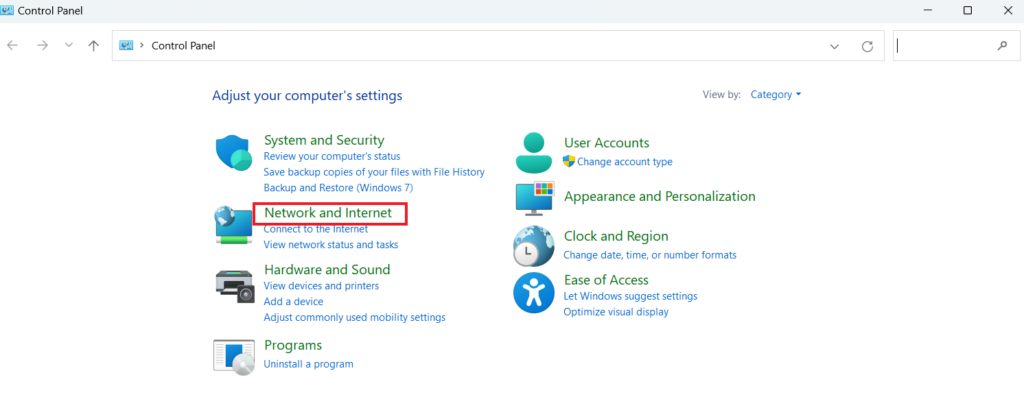Click the Programs category icon
The height and width of the screenshot is (410, 1024).
234,357
